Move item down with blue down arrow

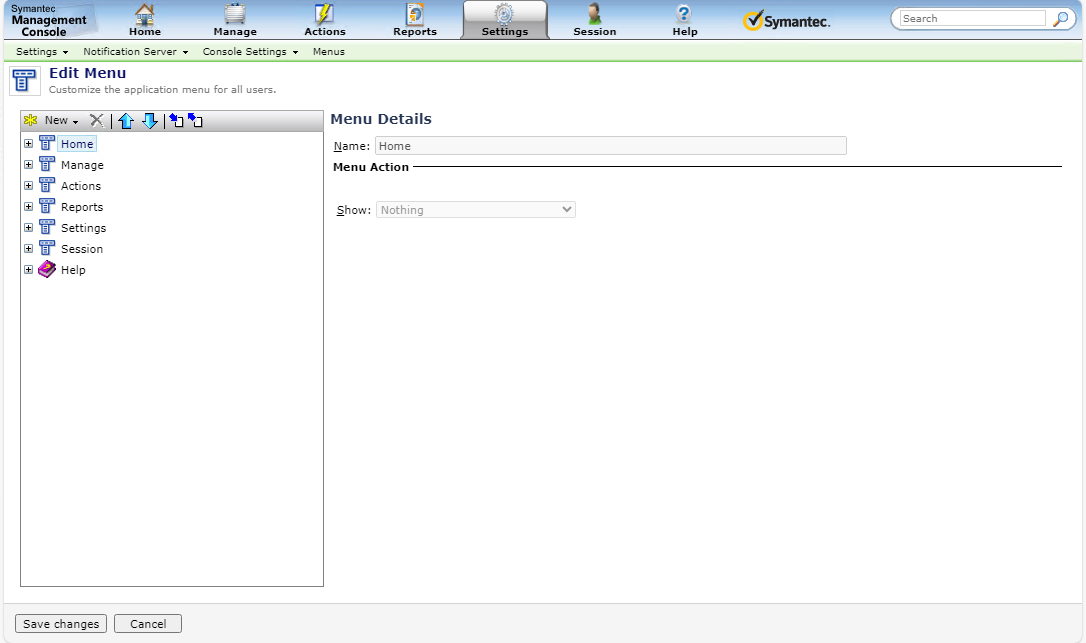click(x=150, y=121)
